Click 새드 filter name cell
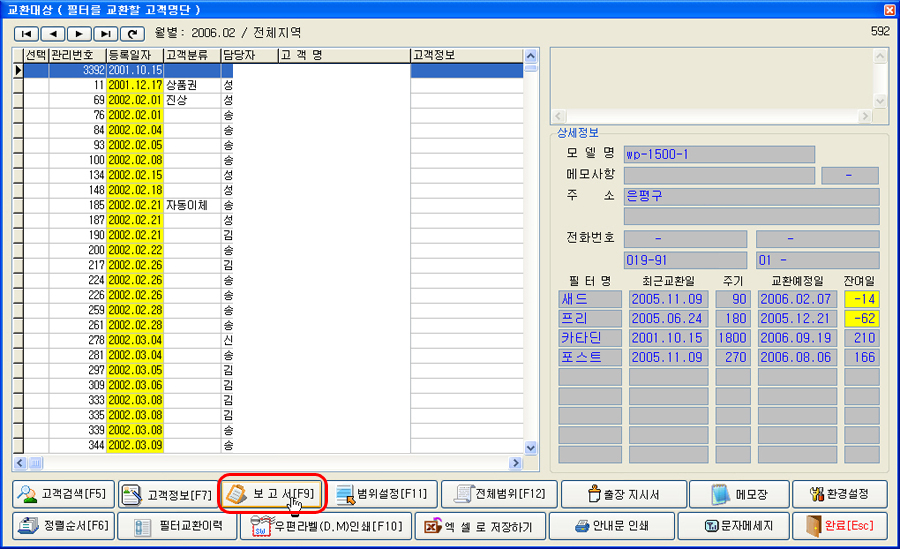900x549 pixels. [x=590, y=299]
